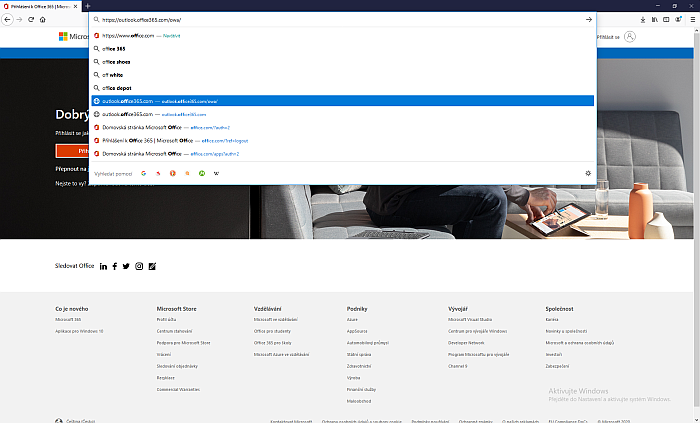Open 'Office pro studenty' footer link
The height and width of the screenshot is (423, 700).
272,331
